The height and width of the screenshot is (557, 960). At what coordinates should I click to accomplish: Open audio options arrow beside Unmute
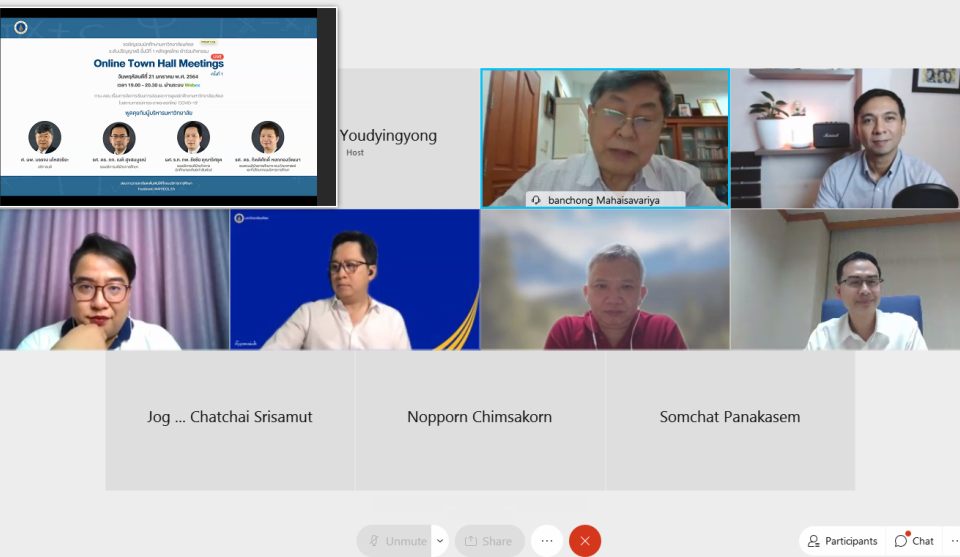click(x=439, y=541)
